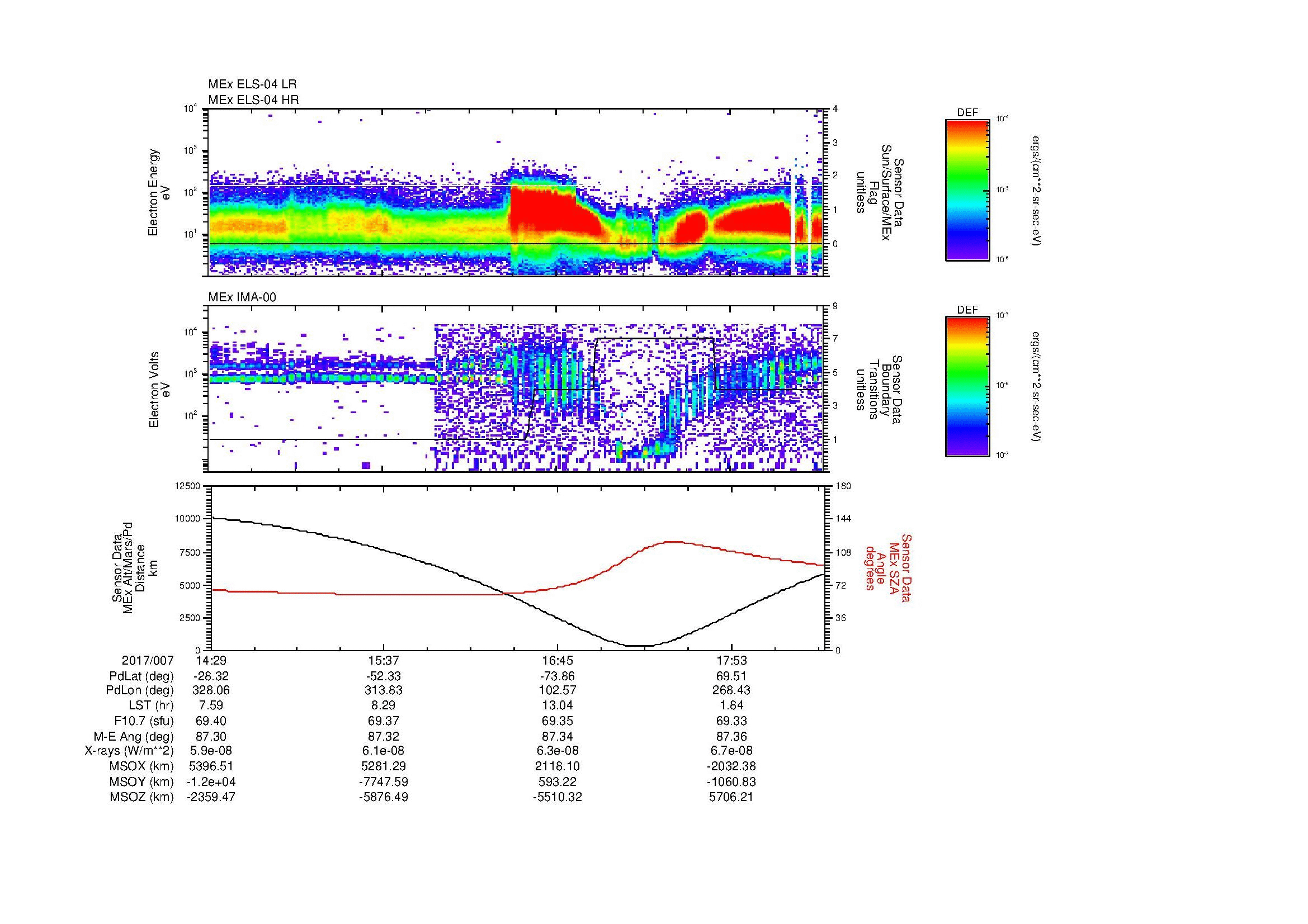Image resolution: width=1308 pixels, height=924 pixels.
Task: Click the 'MEx ELS-04 HR' plot title
Action: (x=253, y=99)
